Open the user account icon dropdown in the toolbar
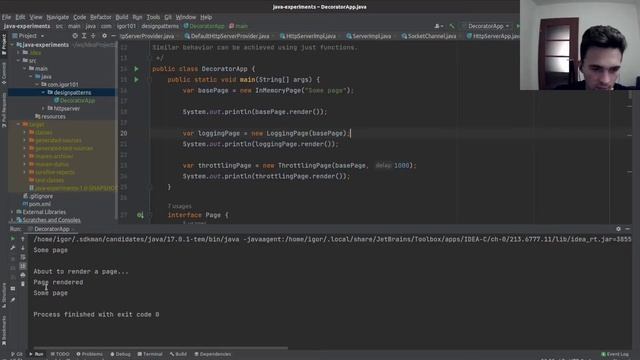This screenshot has height=360, width=640. pos(439,26)
